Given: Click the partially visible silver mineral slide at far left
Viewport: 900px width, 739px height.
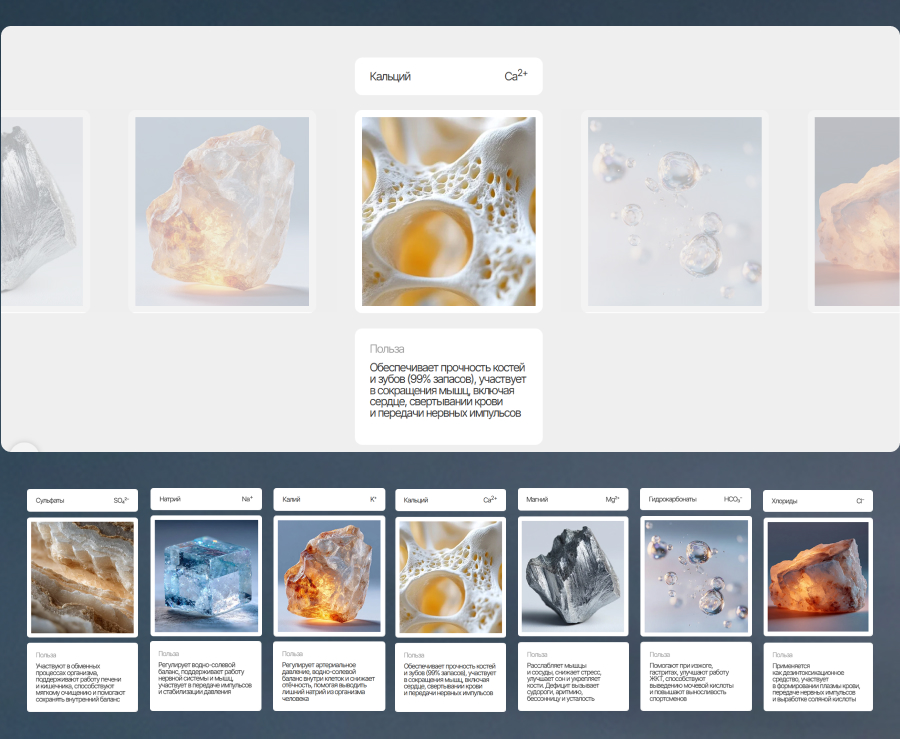Looking at the screenshot, I should [40, 211].
